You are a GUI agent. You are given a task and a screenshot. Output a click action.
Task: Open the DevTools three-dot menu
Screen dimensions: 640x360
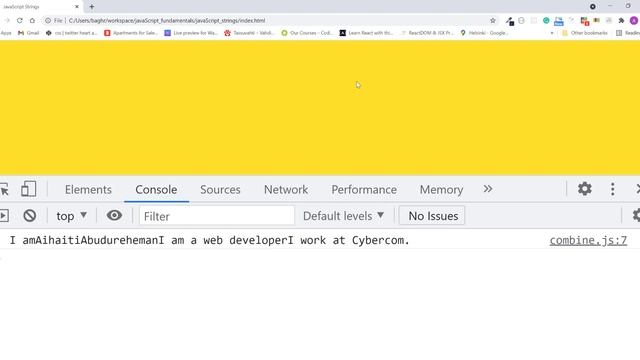pyautogui.click(x=612, y=189)
